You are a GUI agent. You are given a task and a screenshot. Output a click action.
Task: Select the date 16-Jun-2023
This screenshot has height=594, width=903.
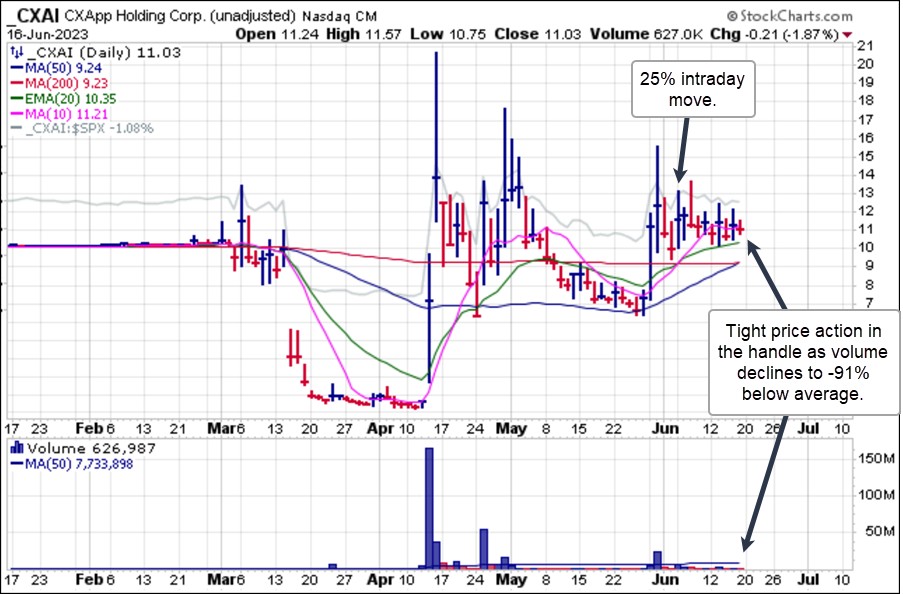click(47, 34)
